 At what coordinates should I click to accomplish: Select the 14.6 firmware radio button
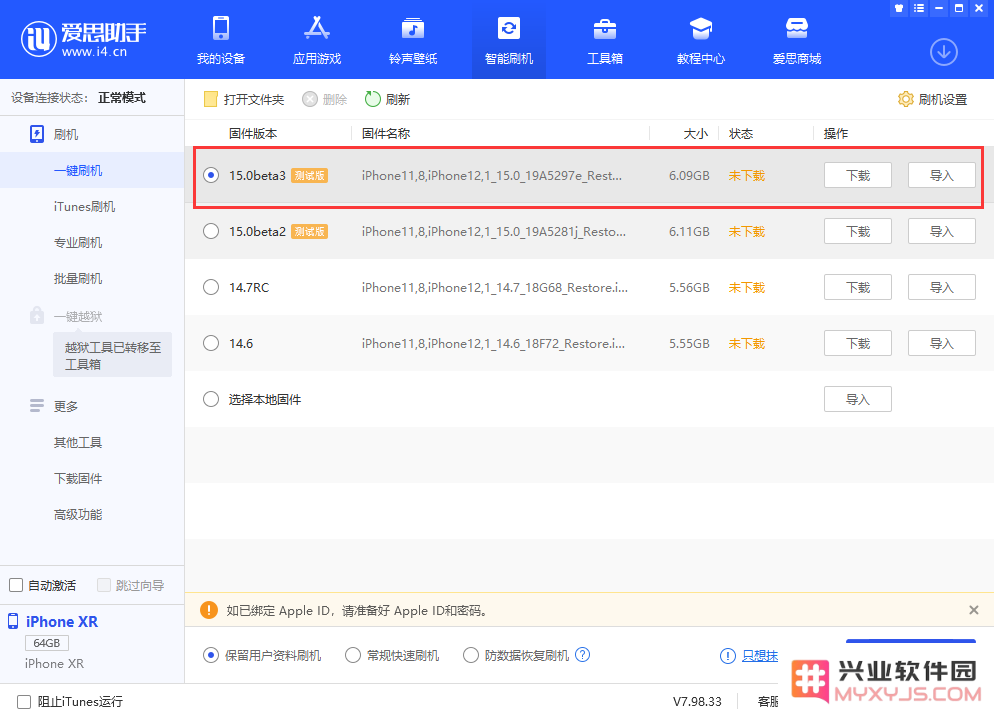[211, 343]
